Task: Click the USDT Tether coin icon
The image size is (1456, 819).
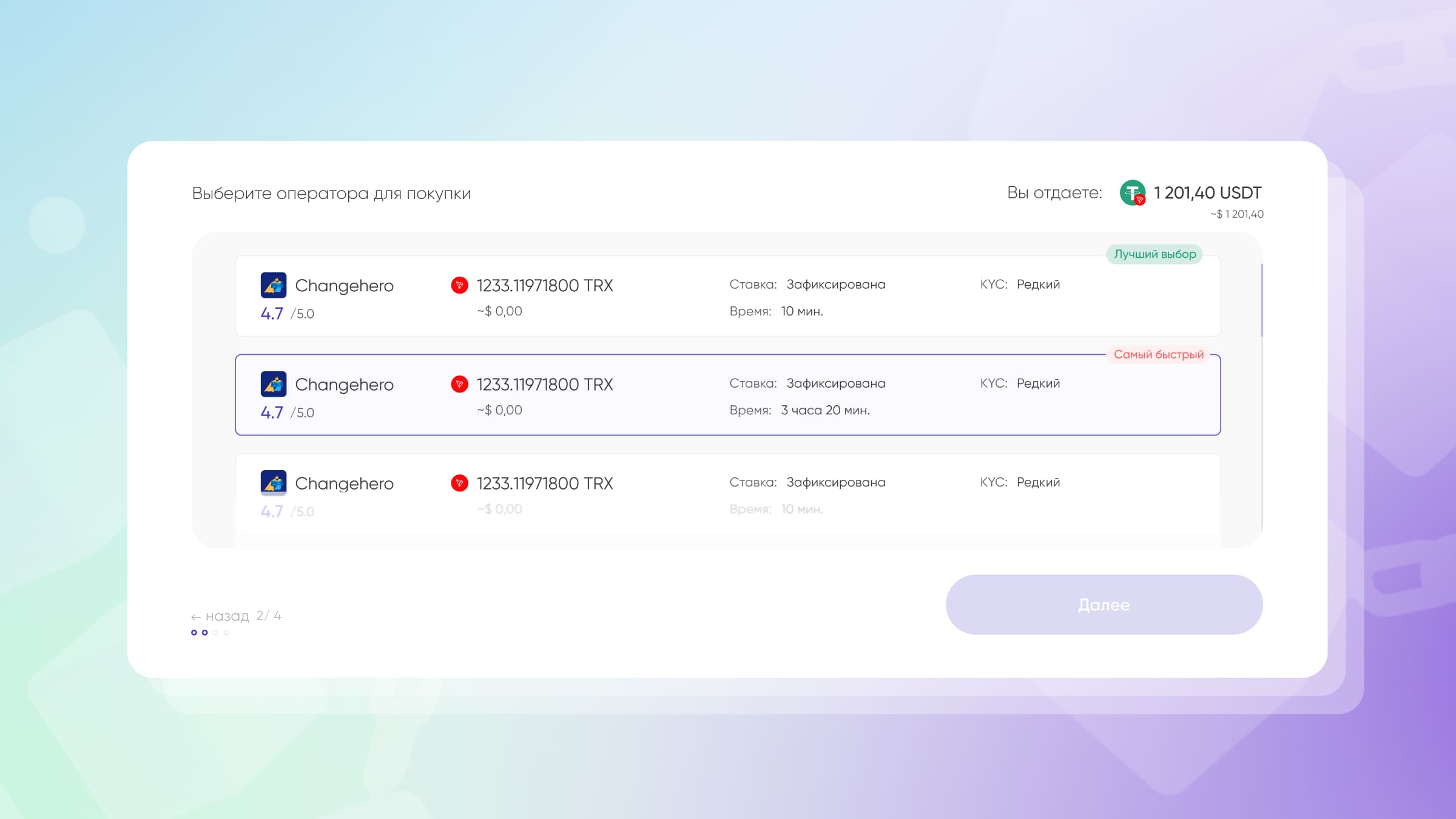Action: (x=1133, y=193)
